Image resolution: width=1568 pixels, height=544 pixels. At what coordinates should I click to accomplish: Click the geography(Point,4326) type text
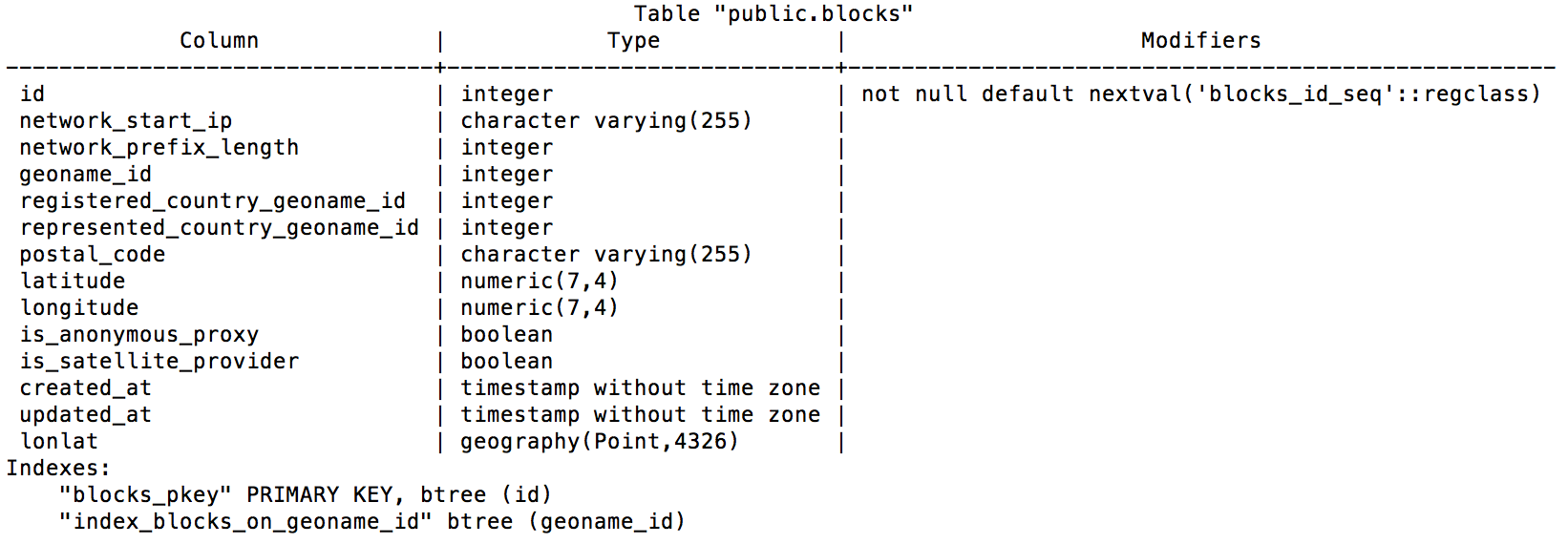point(600,442)
